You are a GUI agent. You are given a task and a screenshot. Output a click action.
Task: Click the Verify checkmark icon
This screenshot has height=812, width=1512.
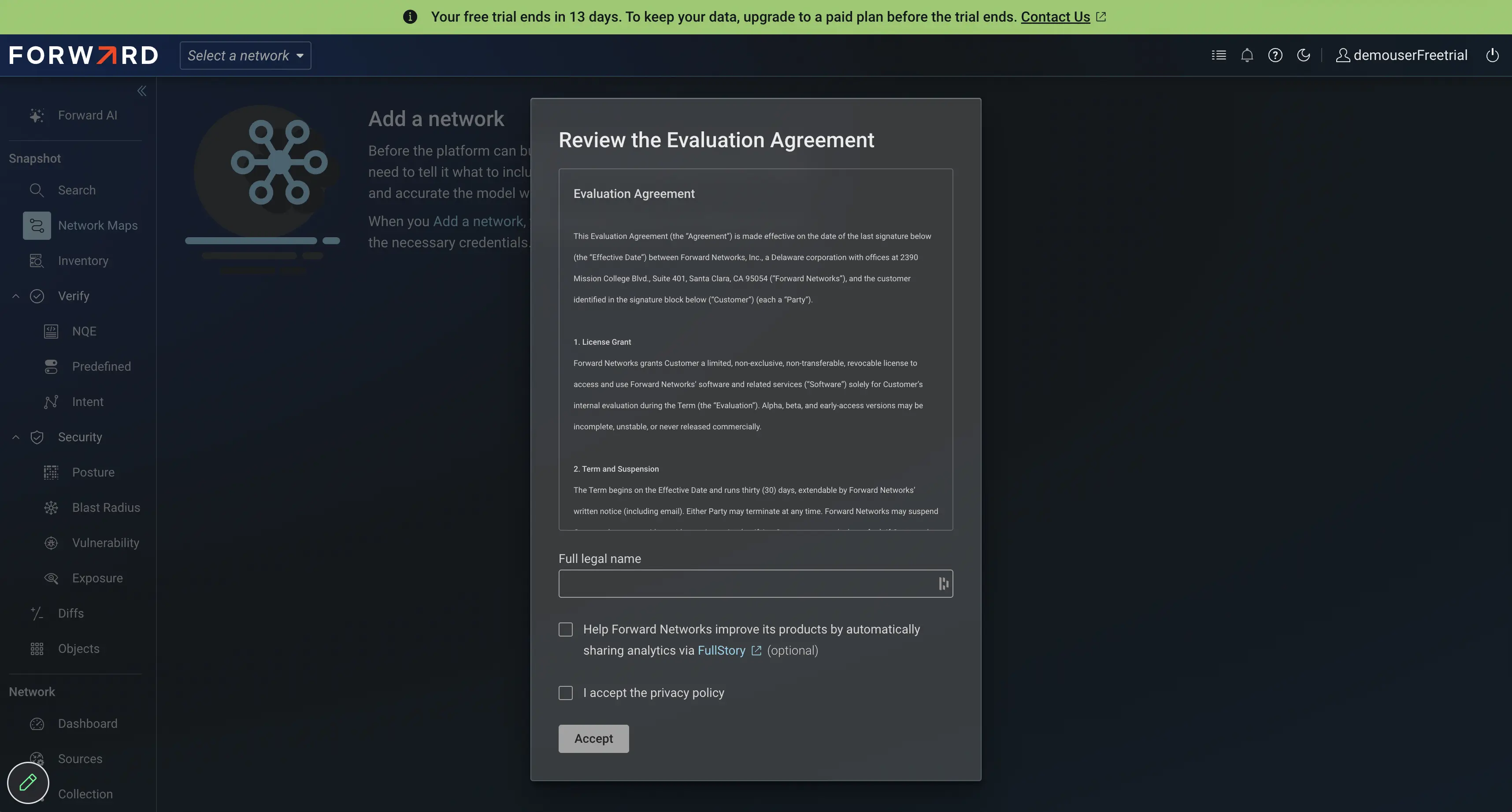[x=37, y=296]
